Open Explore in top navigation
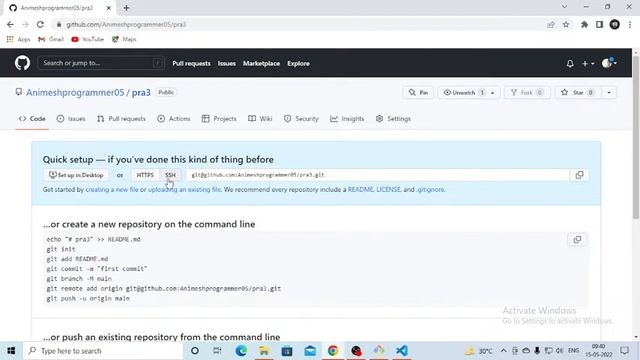Screen dimensions: 640x360 [298, 64]
